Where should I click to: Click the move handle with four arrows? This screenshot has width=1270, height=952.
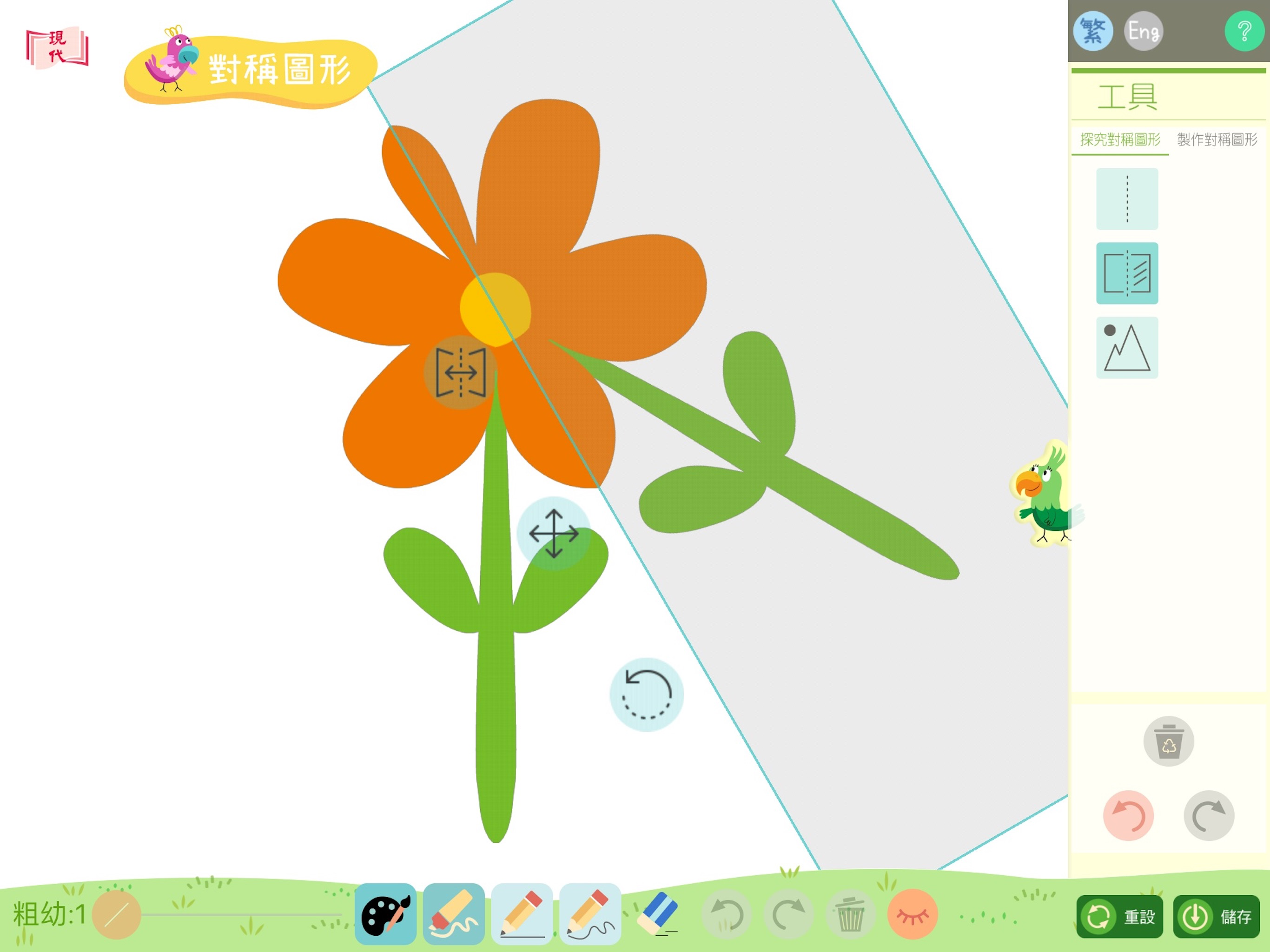(x=554, y=534)
